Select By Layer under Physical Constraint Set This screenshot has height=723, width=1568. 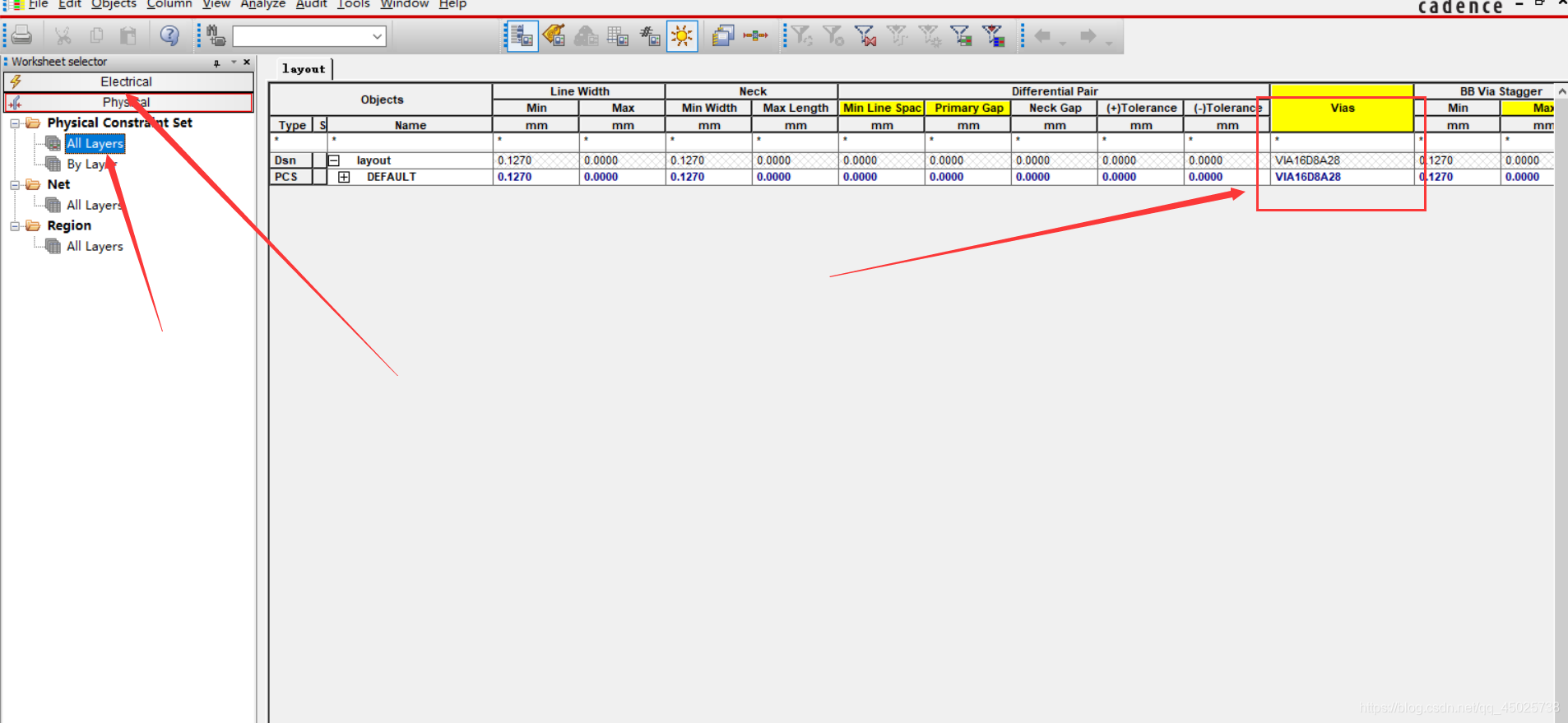[90, 165]
